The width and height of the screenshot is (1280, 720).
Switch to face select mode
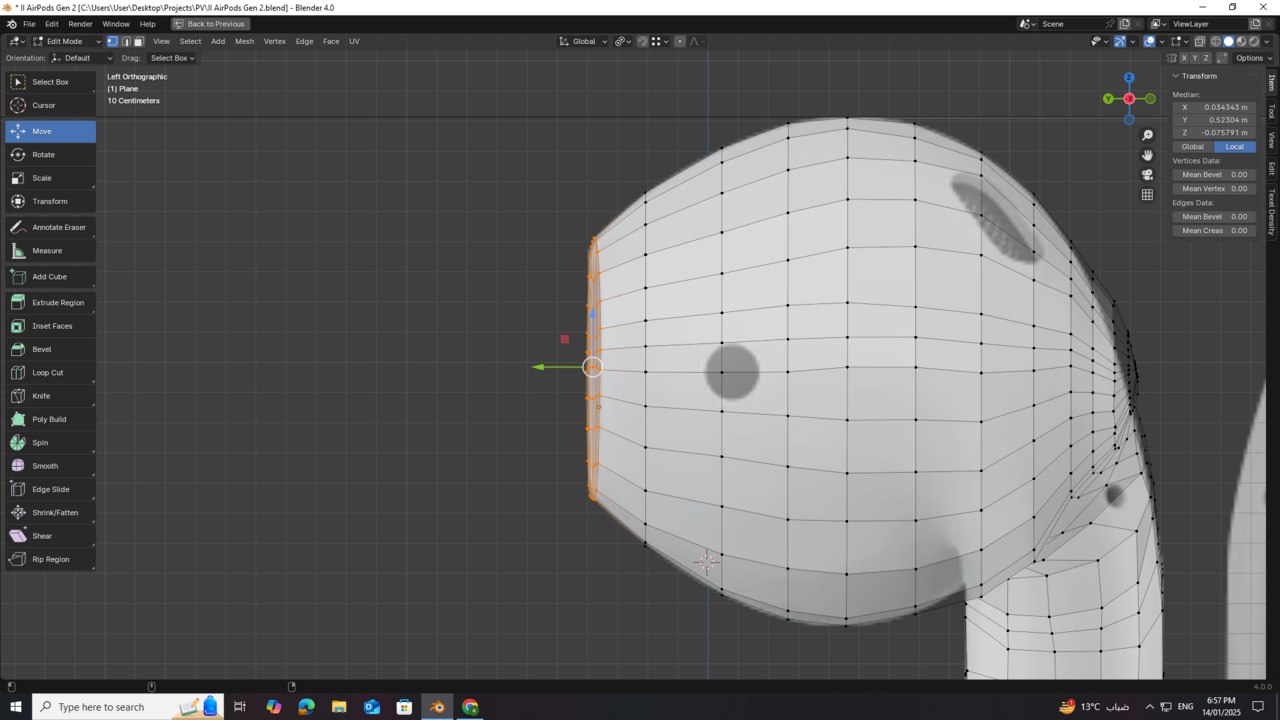click(138, 41)
